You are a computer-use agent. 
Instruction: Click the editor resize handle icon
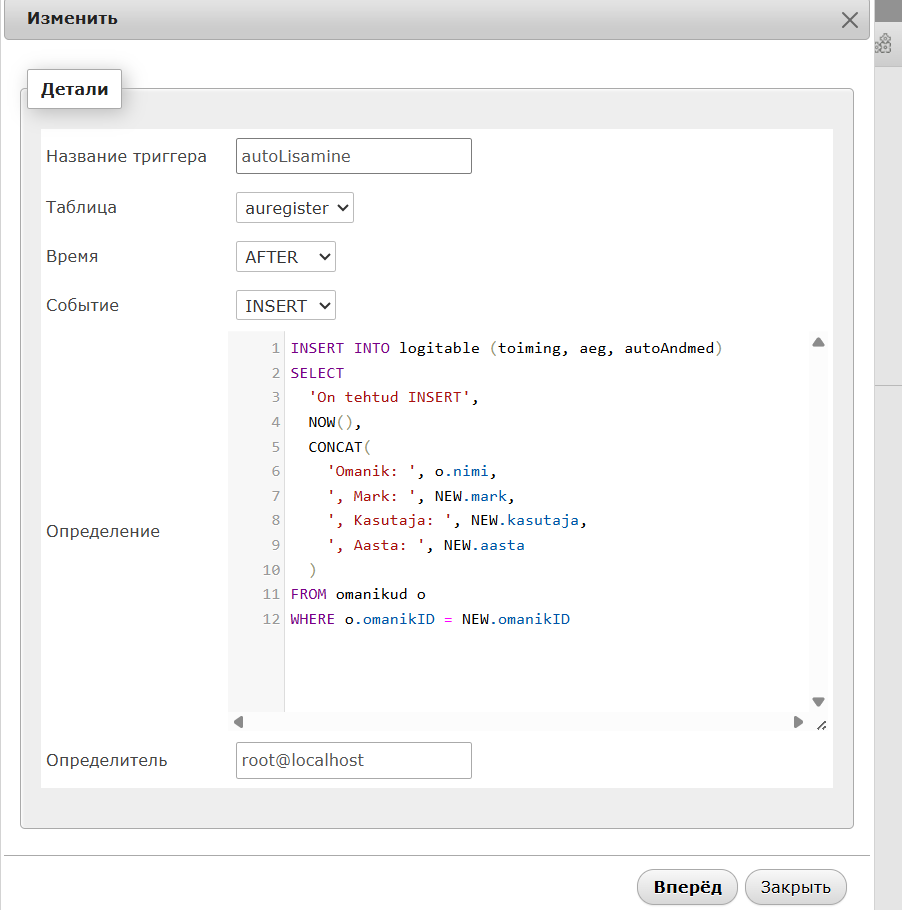tap(821, 725)
